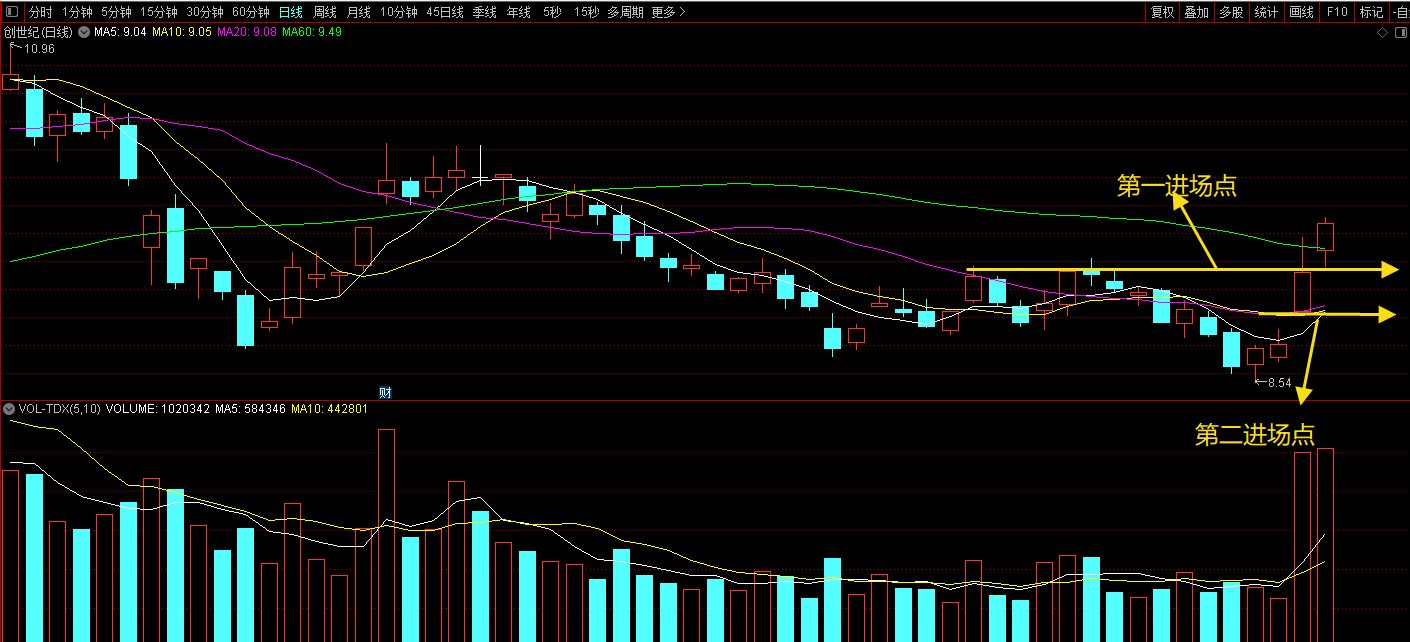Toggle the left sidebar panel icon
Screen dimensions: 1410x642
tap(12, 12)
